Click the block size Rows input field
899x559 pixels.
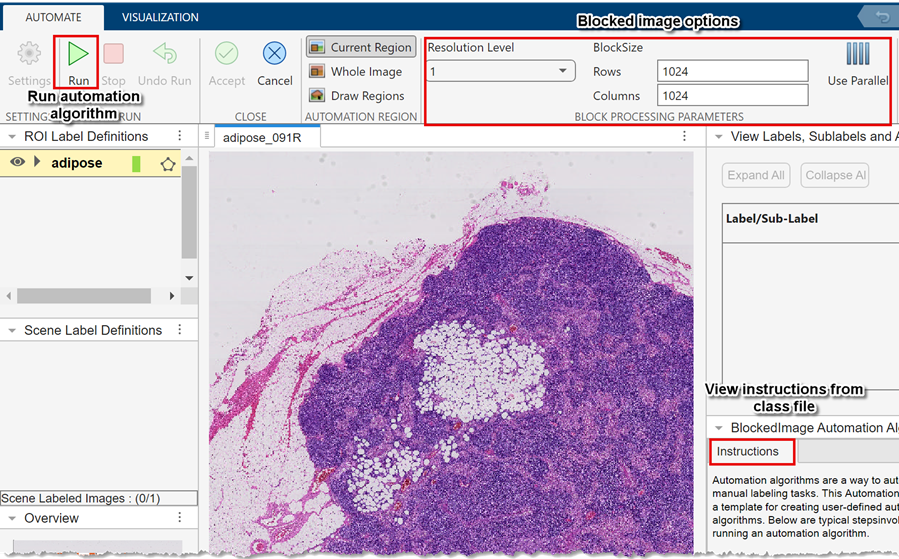[x=732, y=71]
